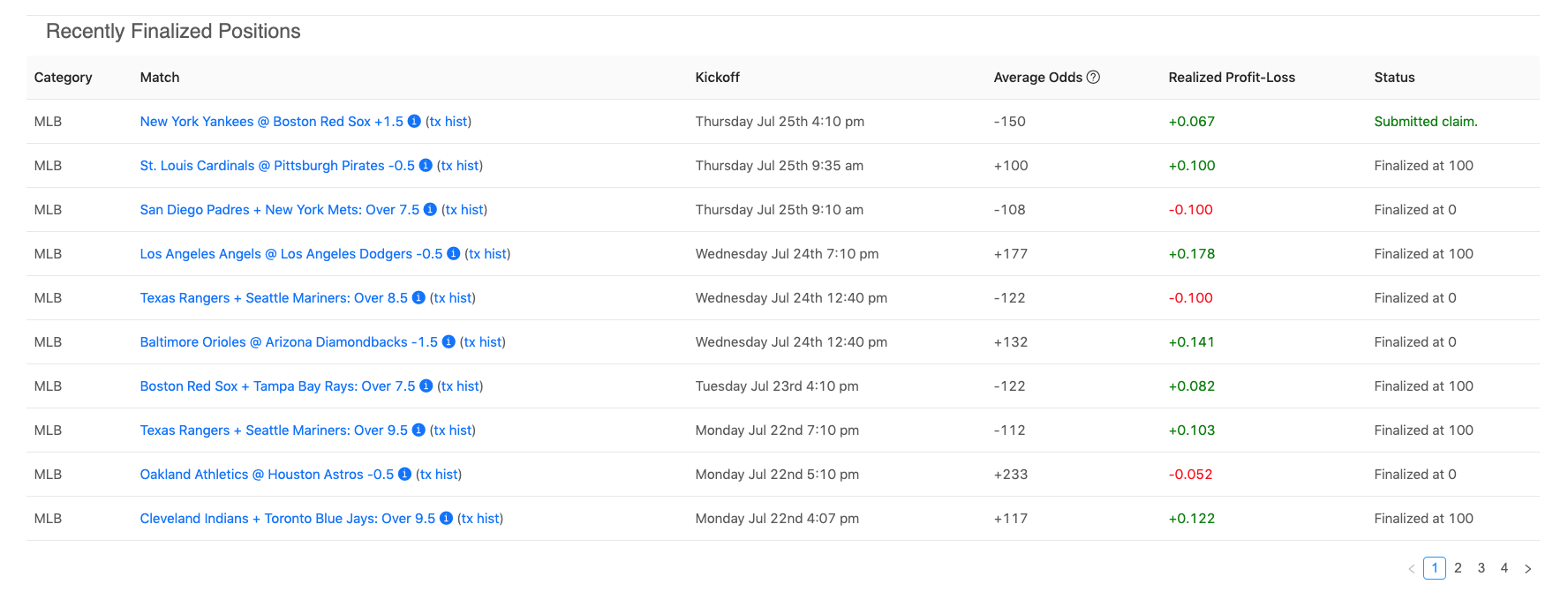Click info icon beside Yankees @ Red Sox match
Image resolution: width=1568 pixels, height=599 pixels.
[x=414, y=122]
